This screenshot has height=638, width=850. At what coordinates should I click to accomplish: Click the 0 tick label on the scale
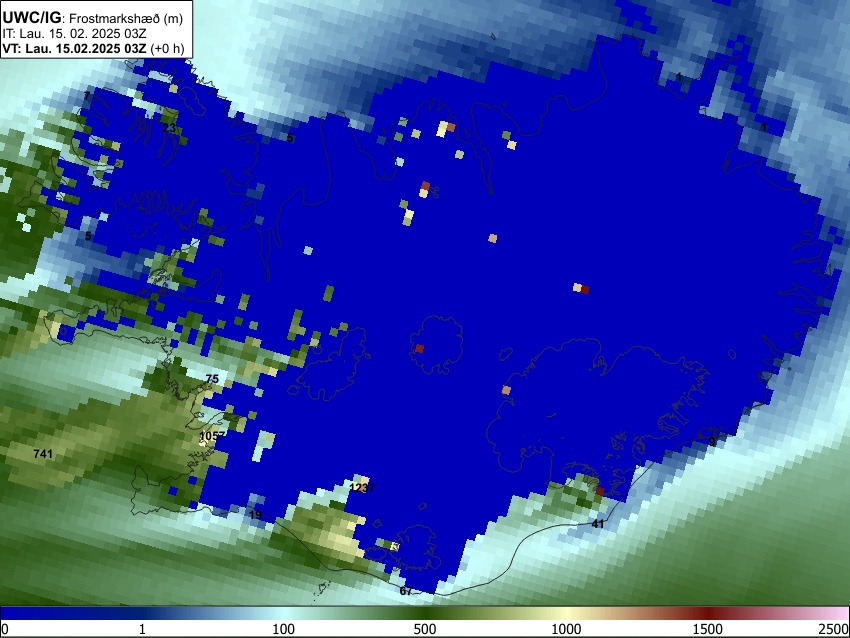[5, 629]
